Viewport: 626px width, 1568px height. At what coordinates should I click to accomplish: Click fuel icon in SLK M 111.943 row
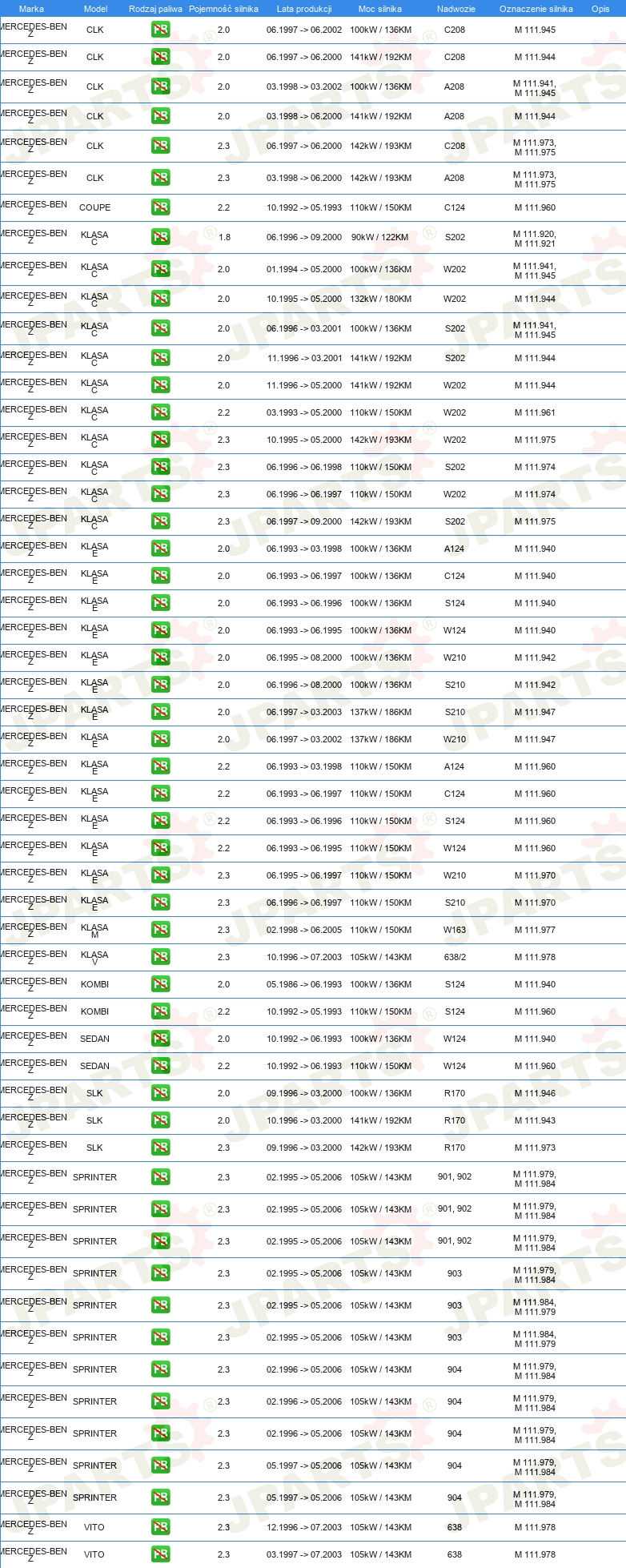(160, 1120)
